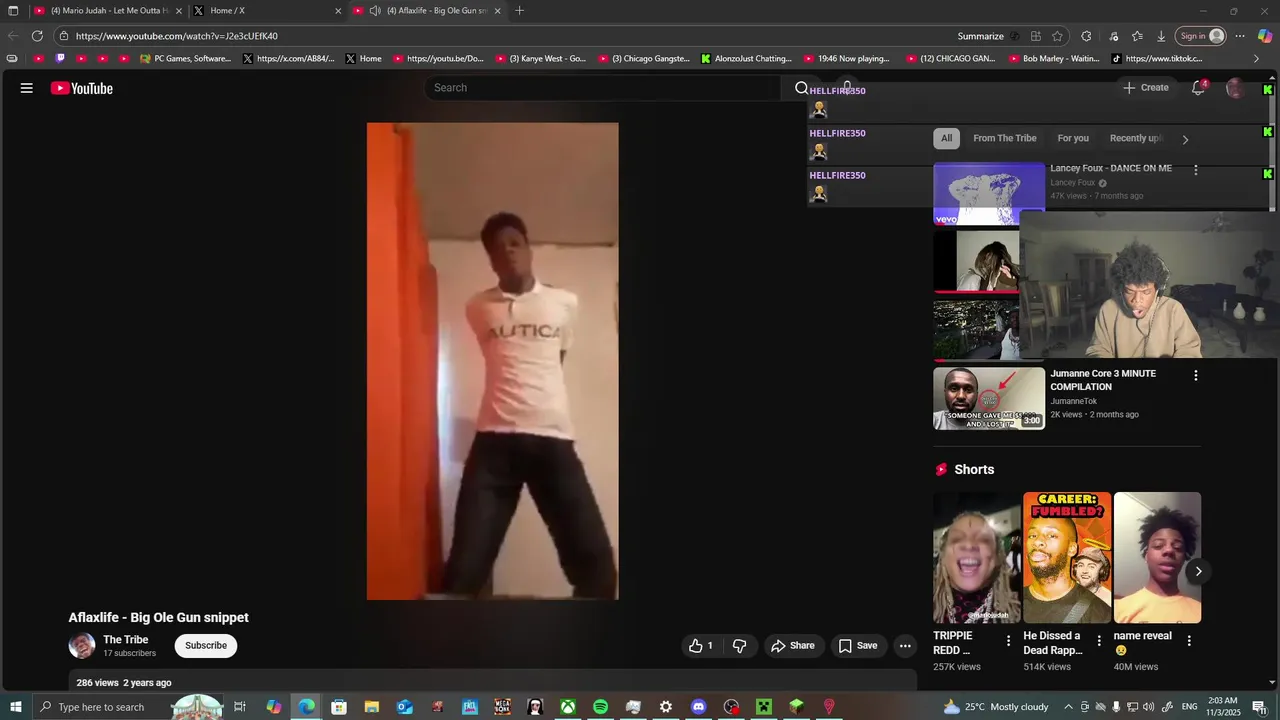This screenshot has width=1280, height=720.
Task: Save the video to a playlist
Action: pos(858,646)
